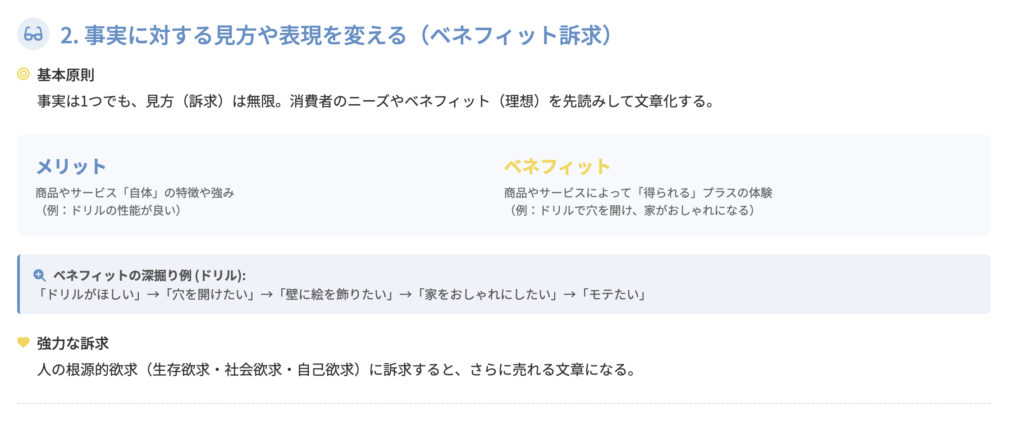Click the phrase 「壁に絵を飾りたい」
Viewport: 1024px width, 425px height.
click(328, 294)
